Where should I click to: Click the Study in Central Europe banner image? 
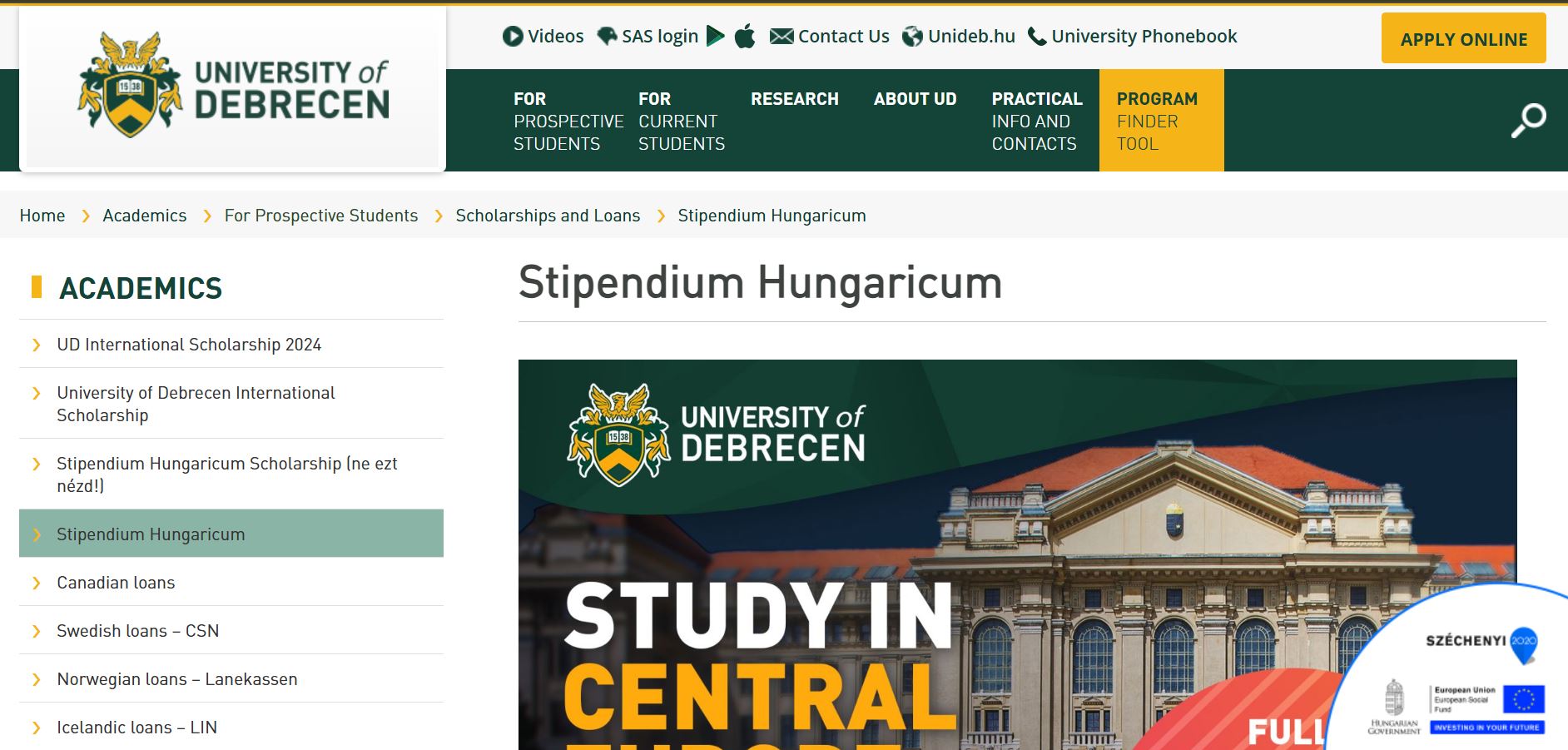pyautogui.click(x=1017, y=554)
